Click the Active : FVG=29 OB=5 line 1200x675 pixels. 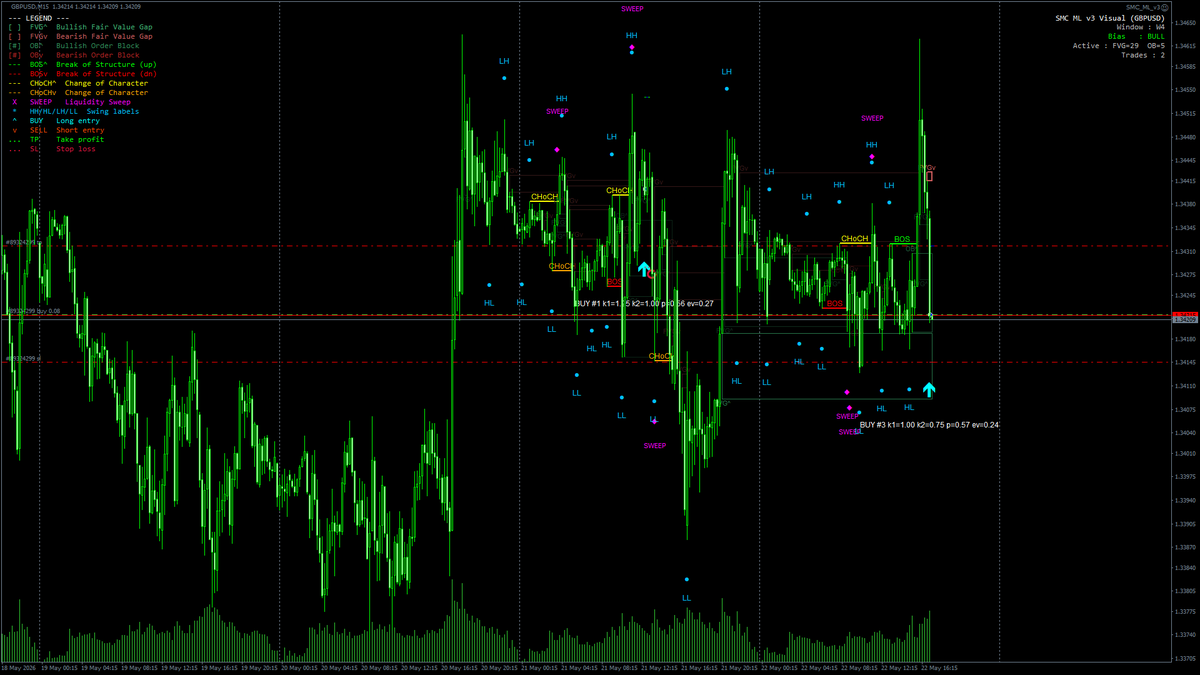[x=1119, y=46]
